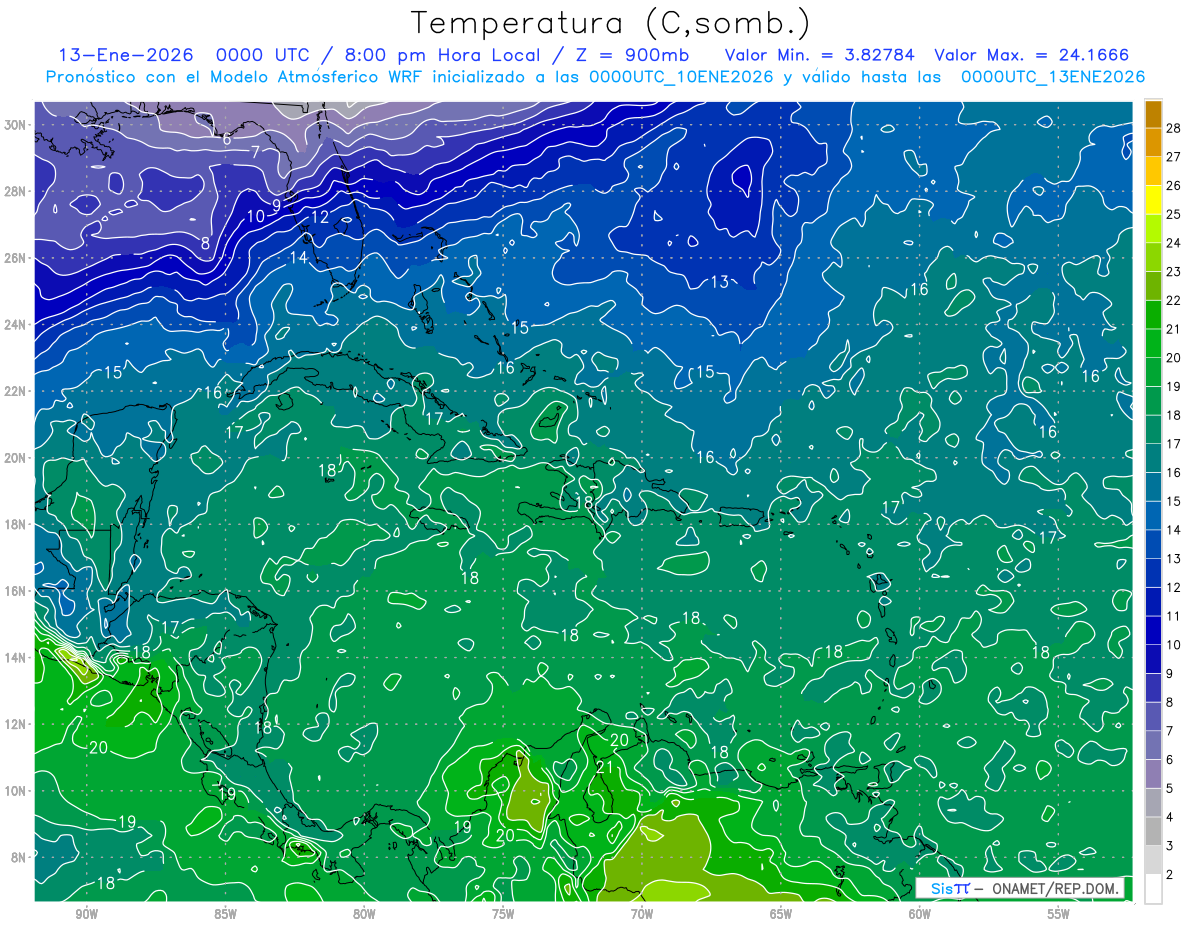Click the color bar label "5"
The width and height of the screenshot is (1200, 927).
pos(1170,789)
